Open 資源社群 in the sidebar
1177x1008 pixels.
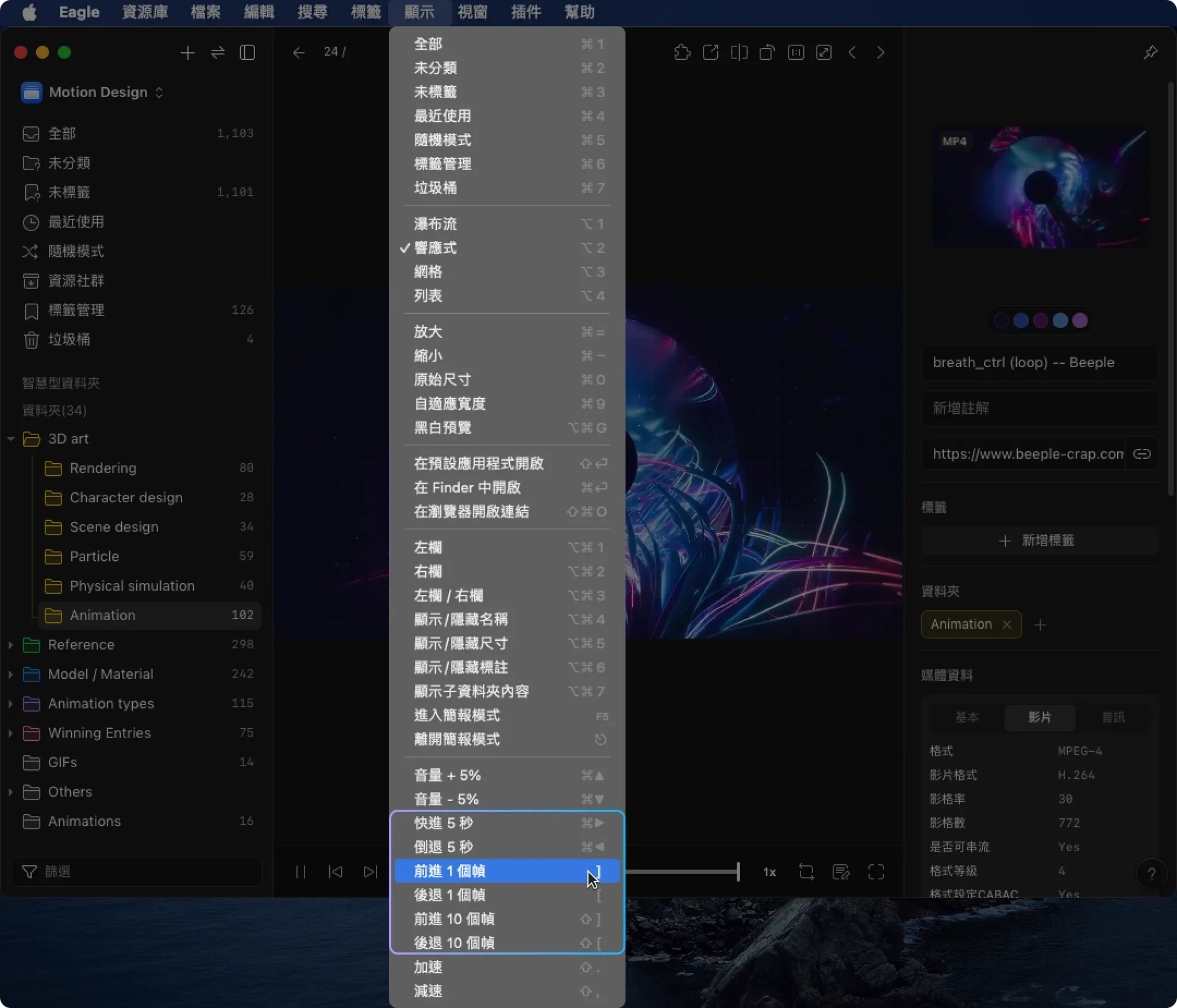[x=137, y=280]
